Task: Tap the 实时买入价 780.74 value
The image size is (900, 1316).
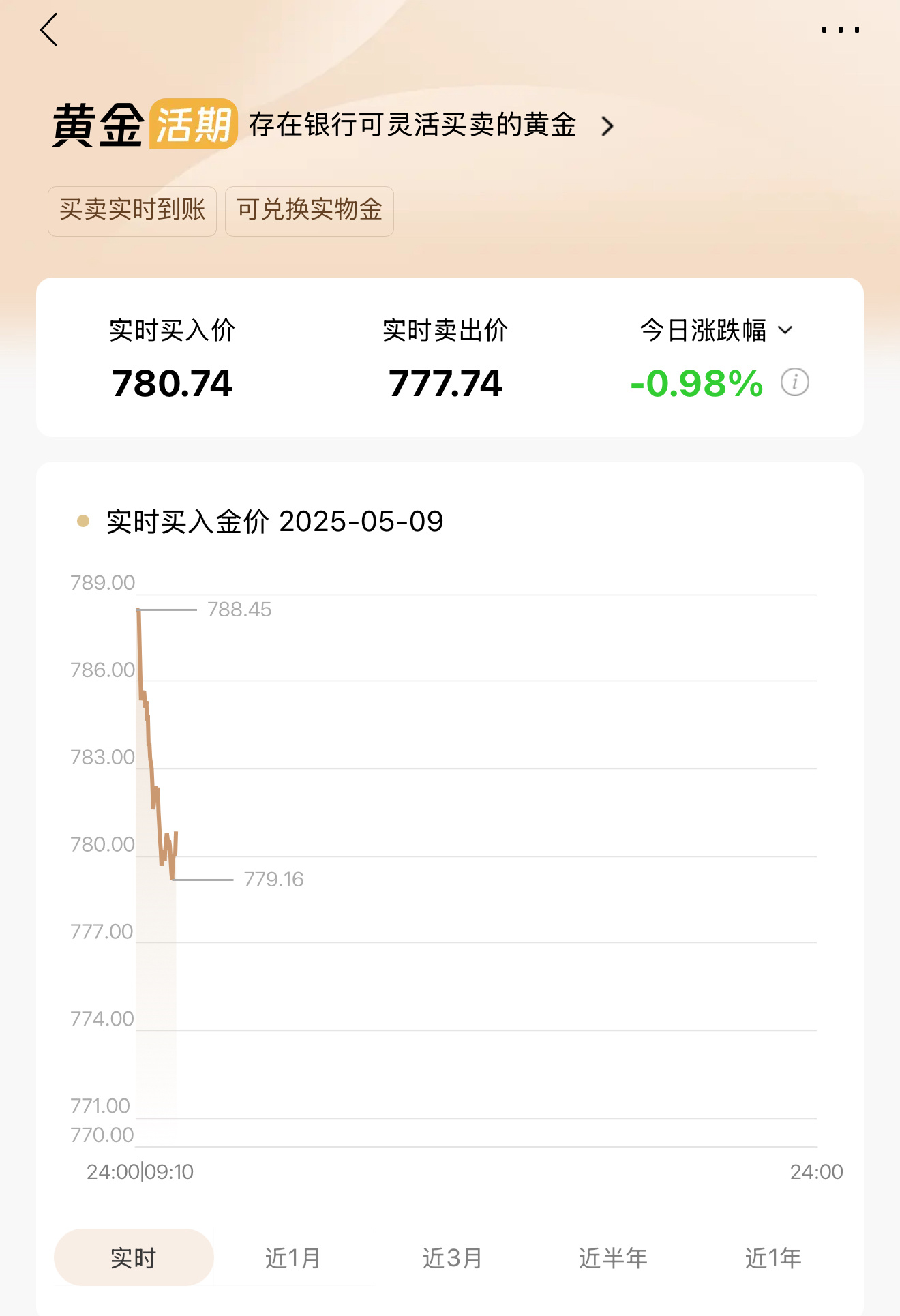Action: [x=172, y=383]
